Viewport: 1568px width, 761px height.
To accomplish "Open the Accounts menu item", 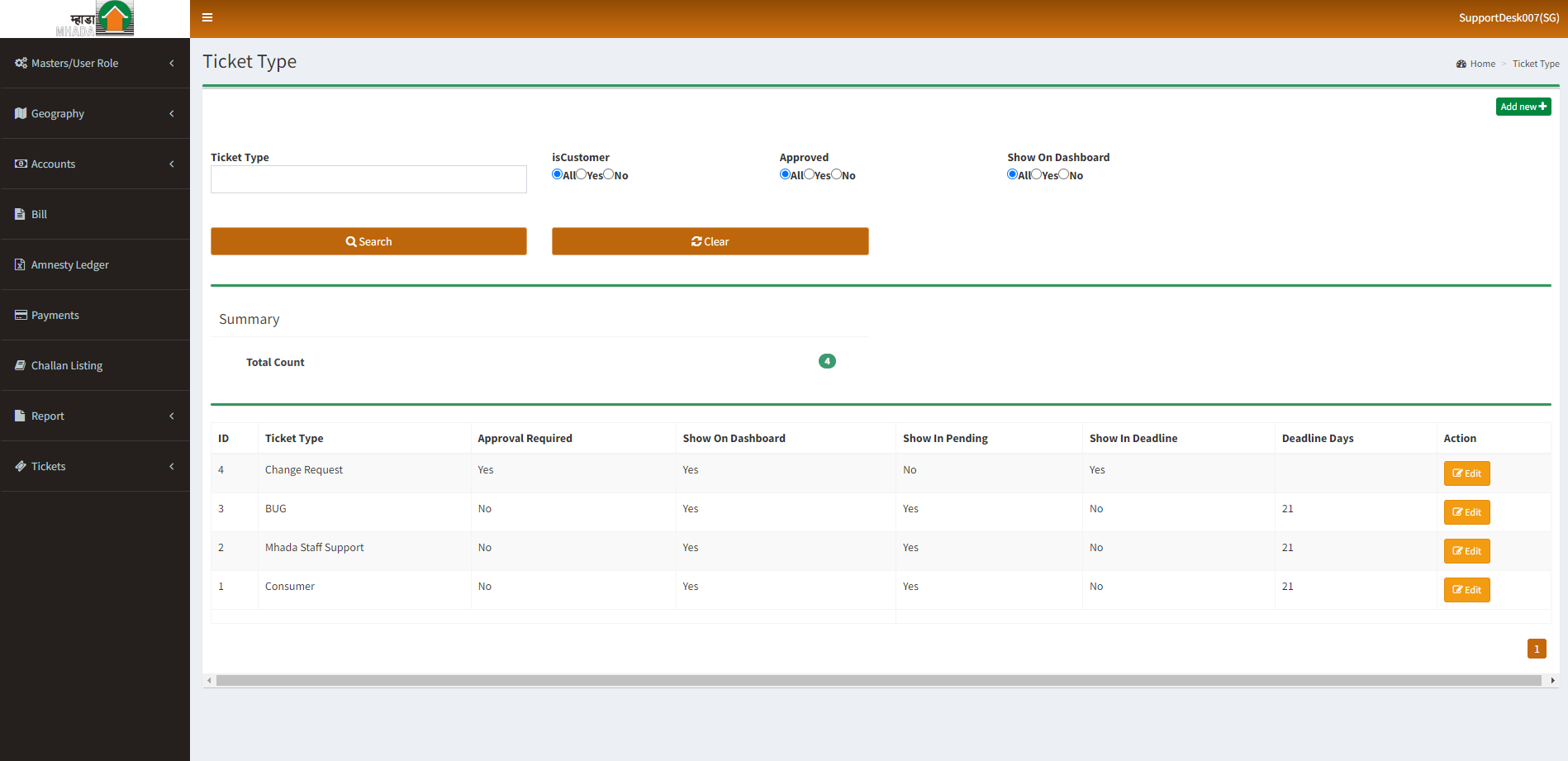I will coord(53,164).
